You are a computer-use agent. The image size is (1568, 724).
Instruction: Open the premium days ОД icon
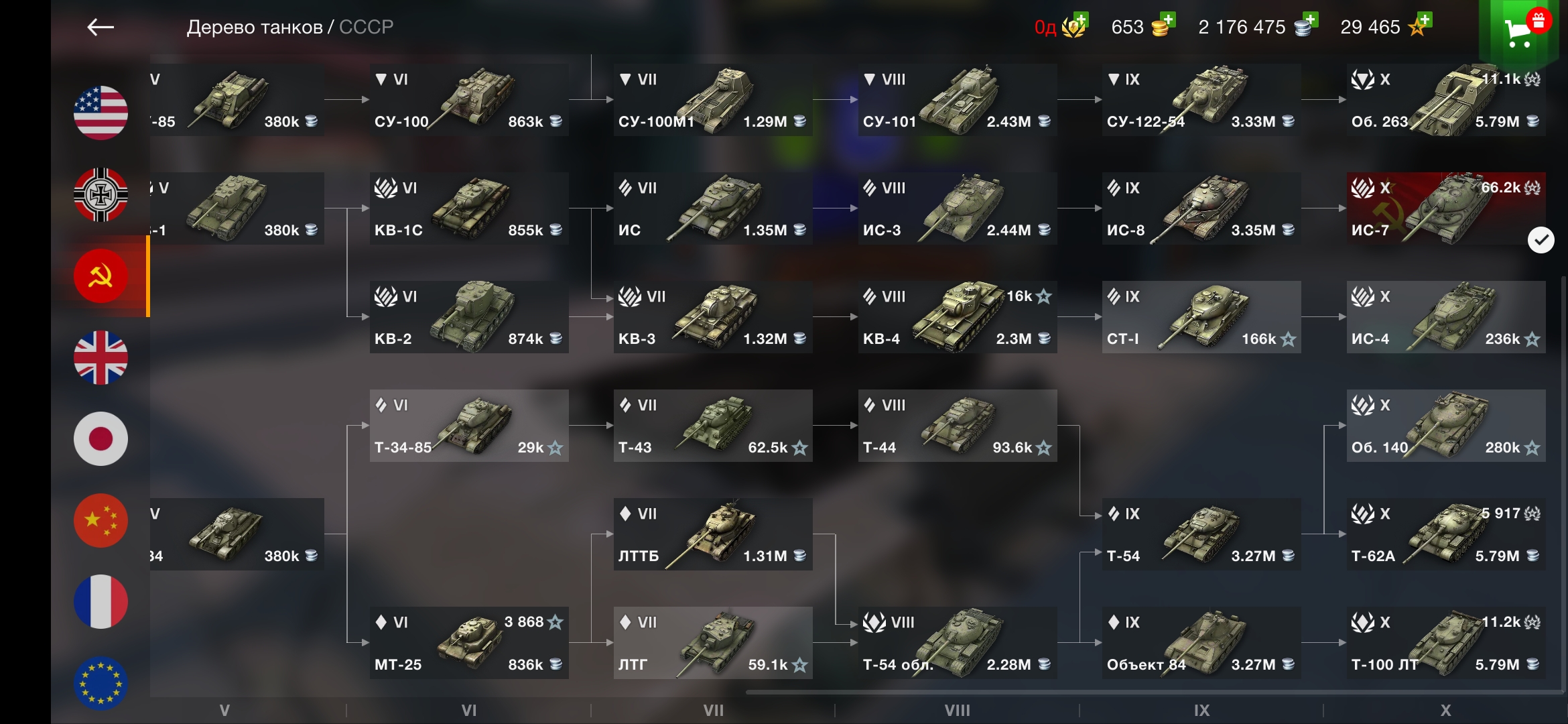coord(1061,25)
